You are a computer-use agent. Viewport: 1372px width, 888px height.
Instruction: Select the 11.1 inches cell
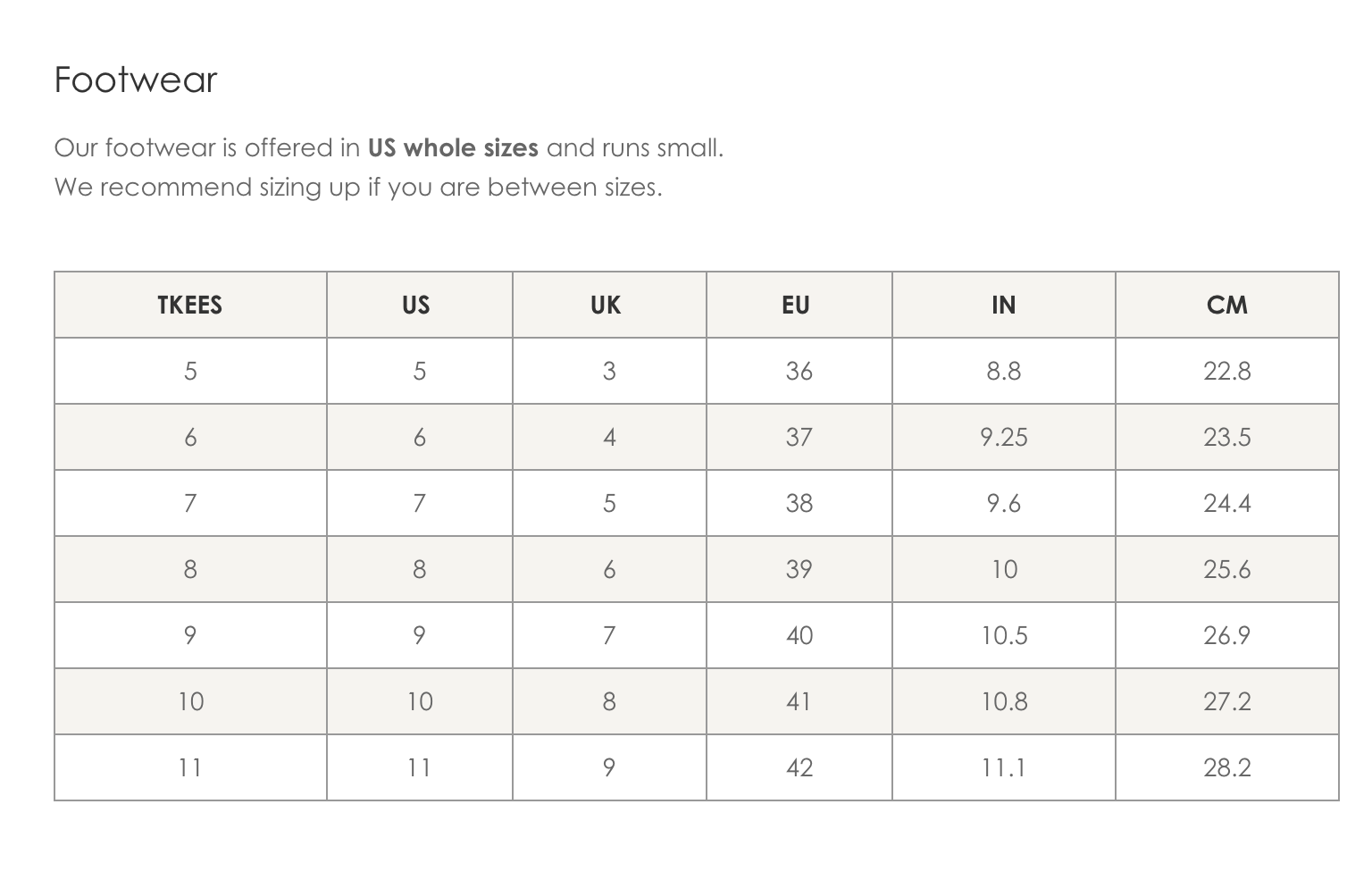pyautogui.click(x=1004, y=767)
